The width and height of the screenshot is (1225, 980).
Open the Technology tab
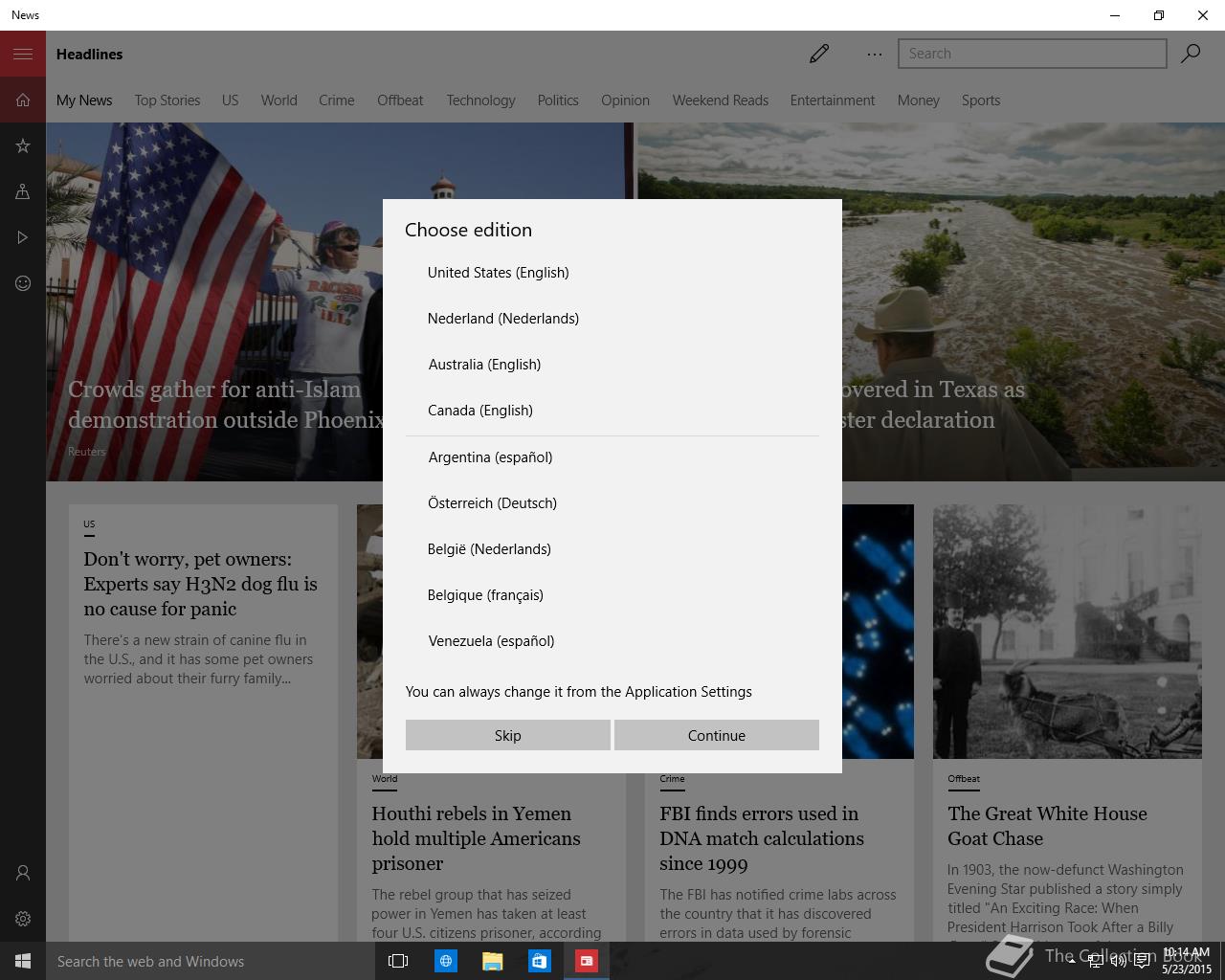(x=480, y=100)
